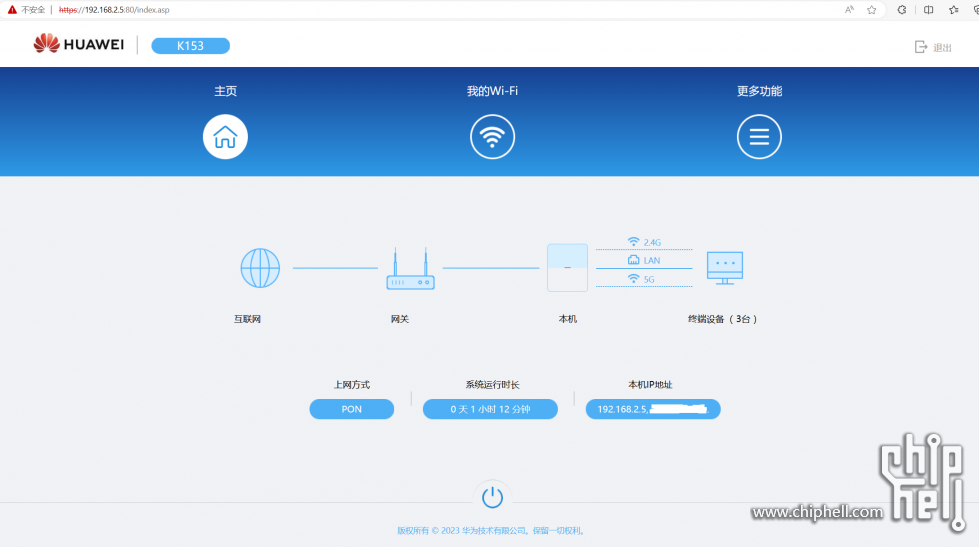Click the 系统运行时长 label

coord(492,385)
